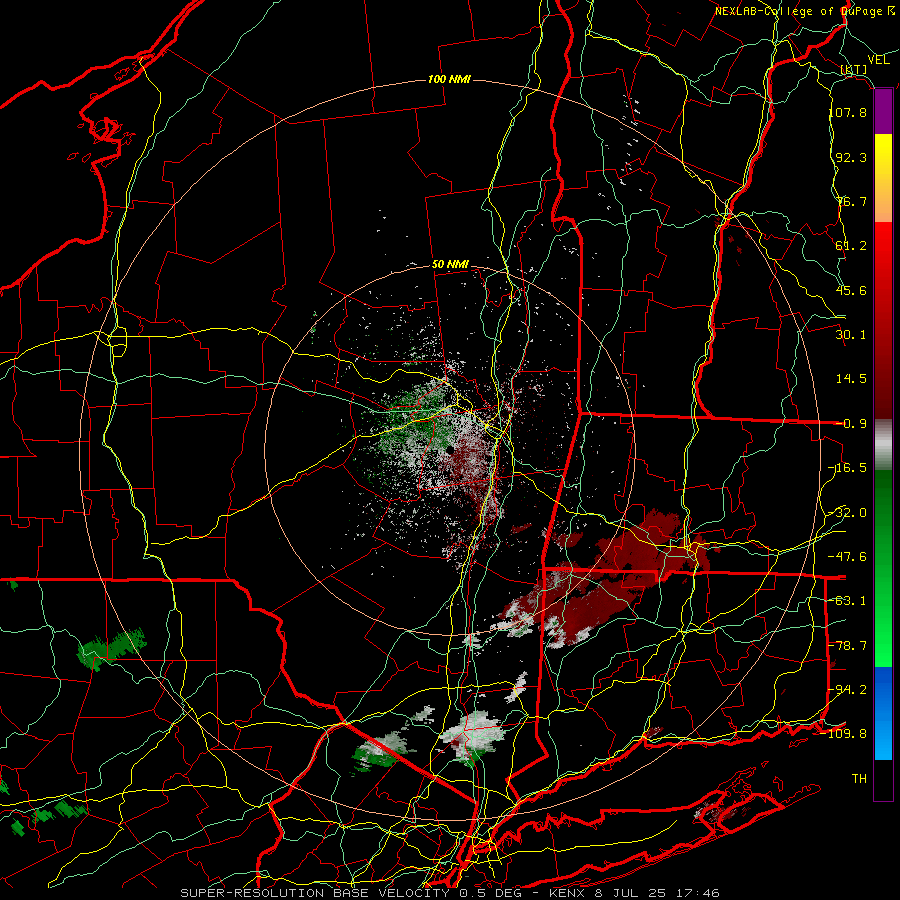
Task: Click the 100 NMI range ring label
Action: 449,79
